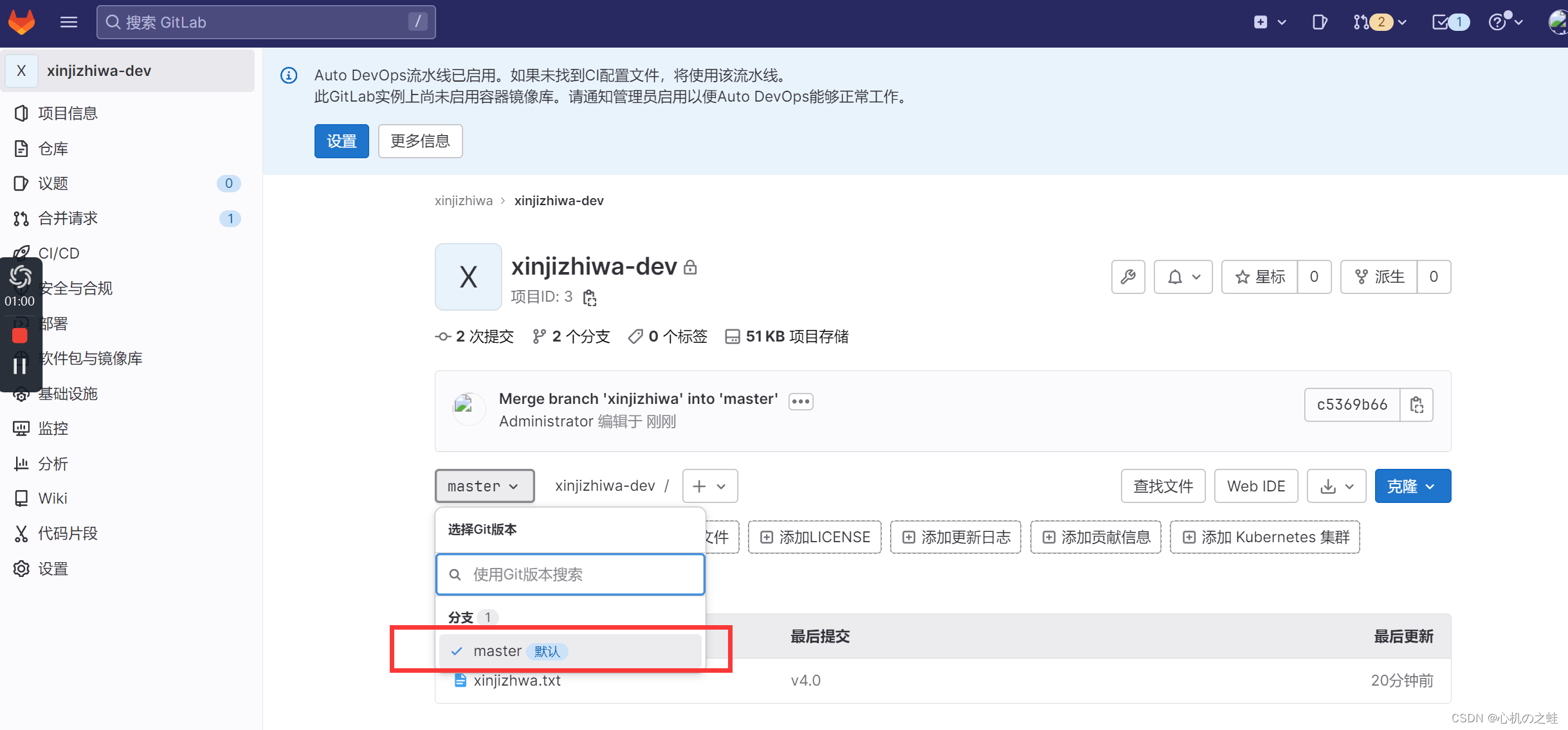Click the GitLab fox logo
The width and height of the screenshot is (1568, 730).
(x=22, y=22)
